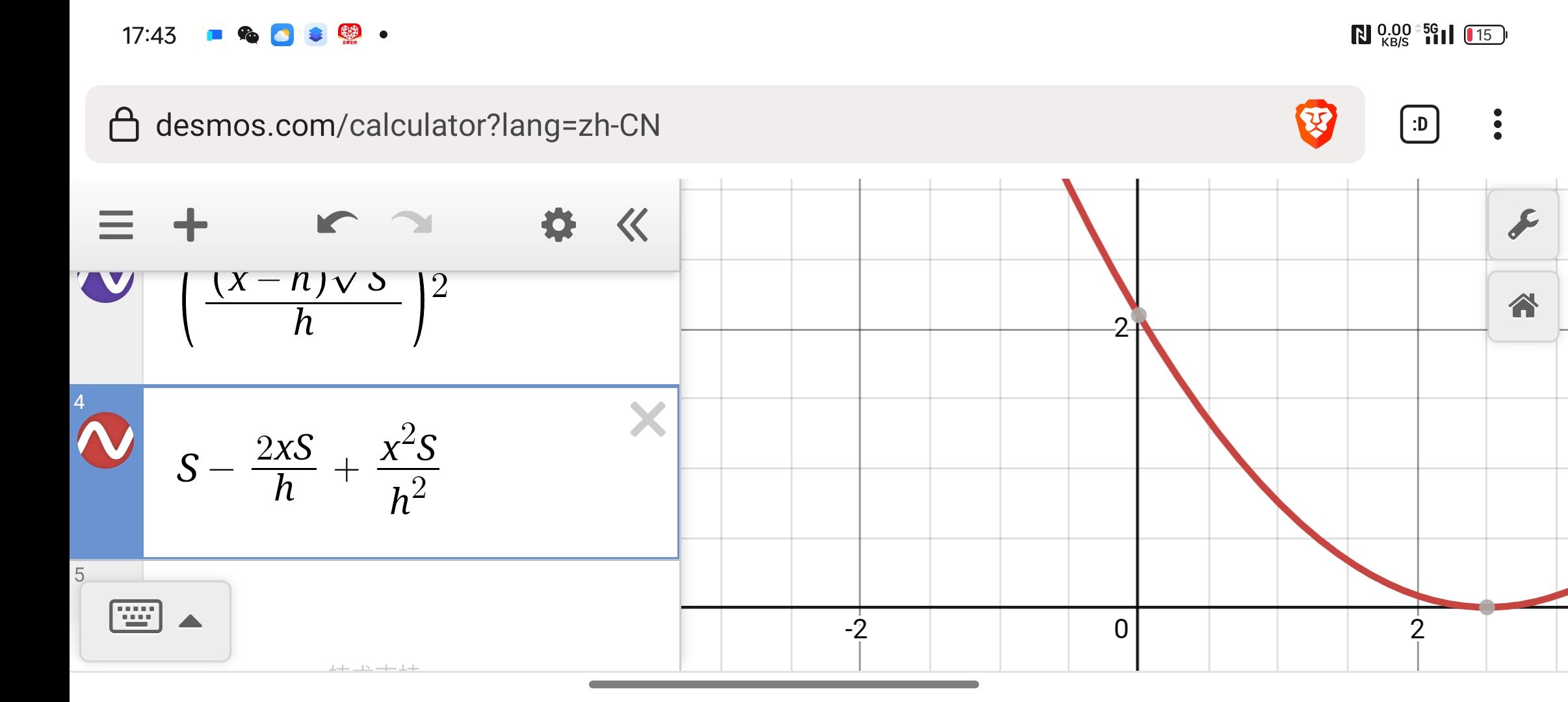
Task: Toggle visibility of red expression 4
Action: 106,441
